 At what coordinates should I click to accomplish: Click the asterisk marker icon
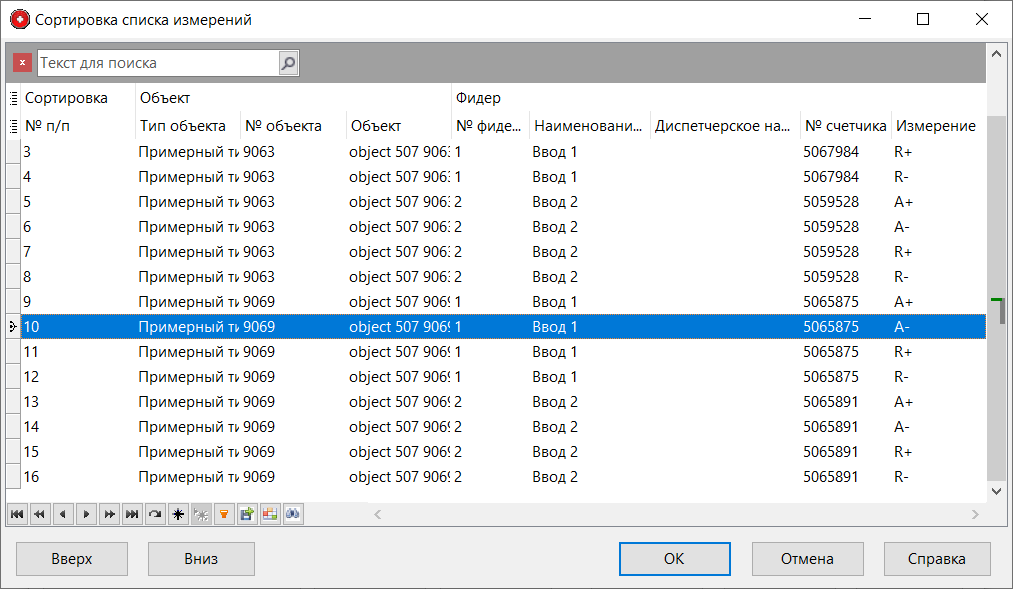click(x=178, y=514)
